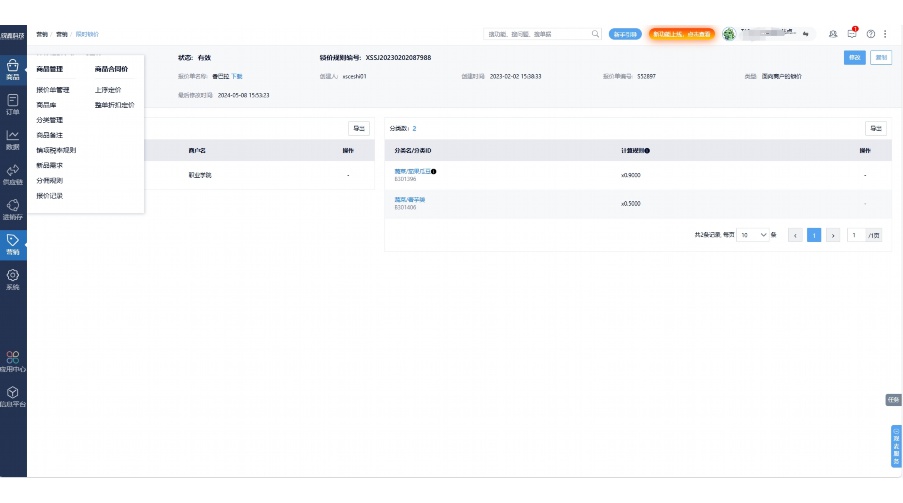Viewport: 903px width, 503px height.
Task: Open 应用中心 app center icon
Action: click(12, 360)
